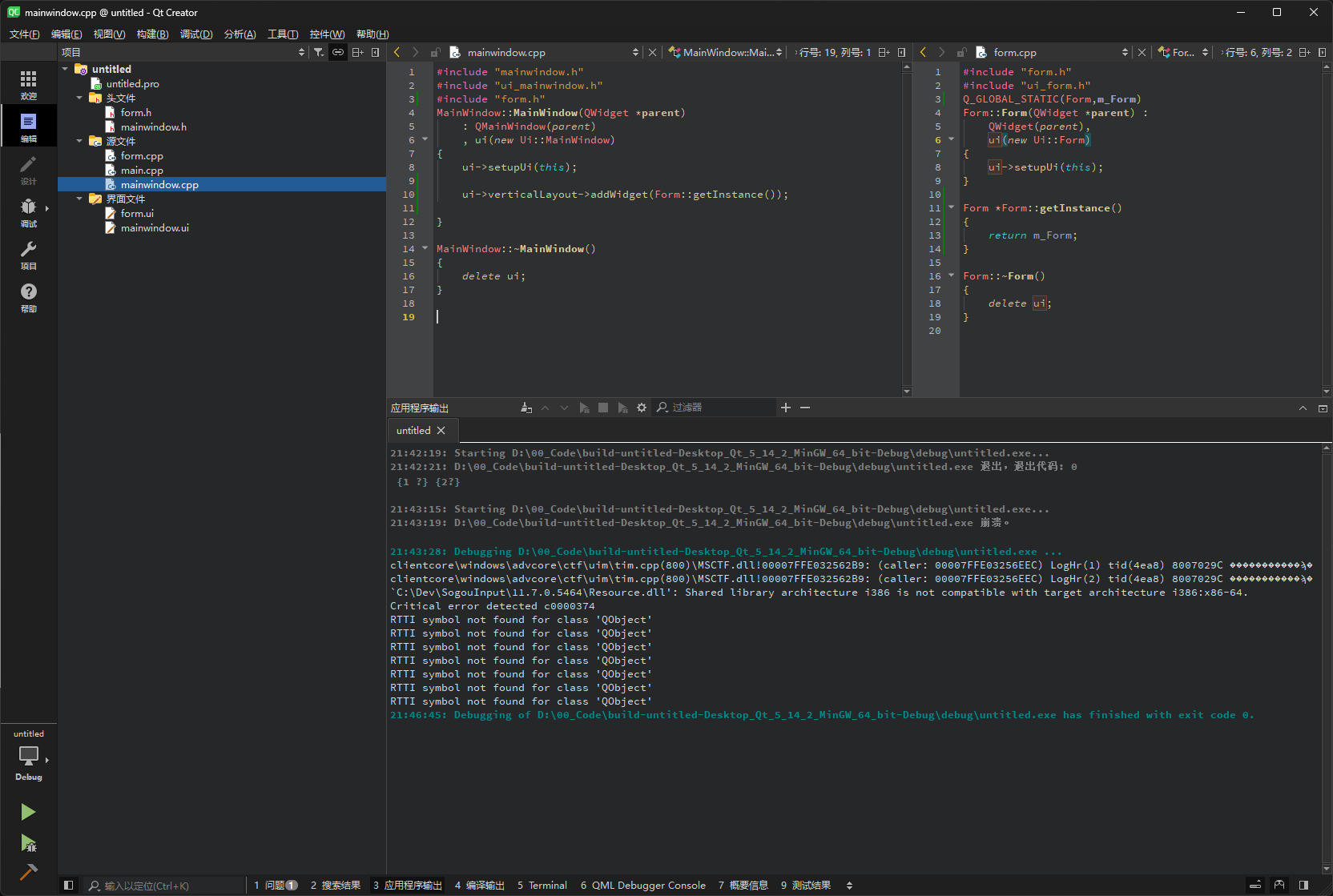The image size is (1333, 896).
Task: Toggle left sidebar visibility in status bar
Action: (68, 885)
